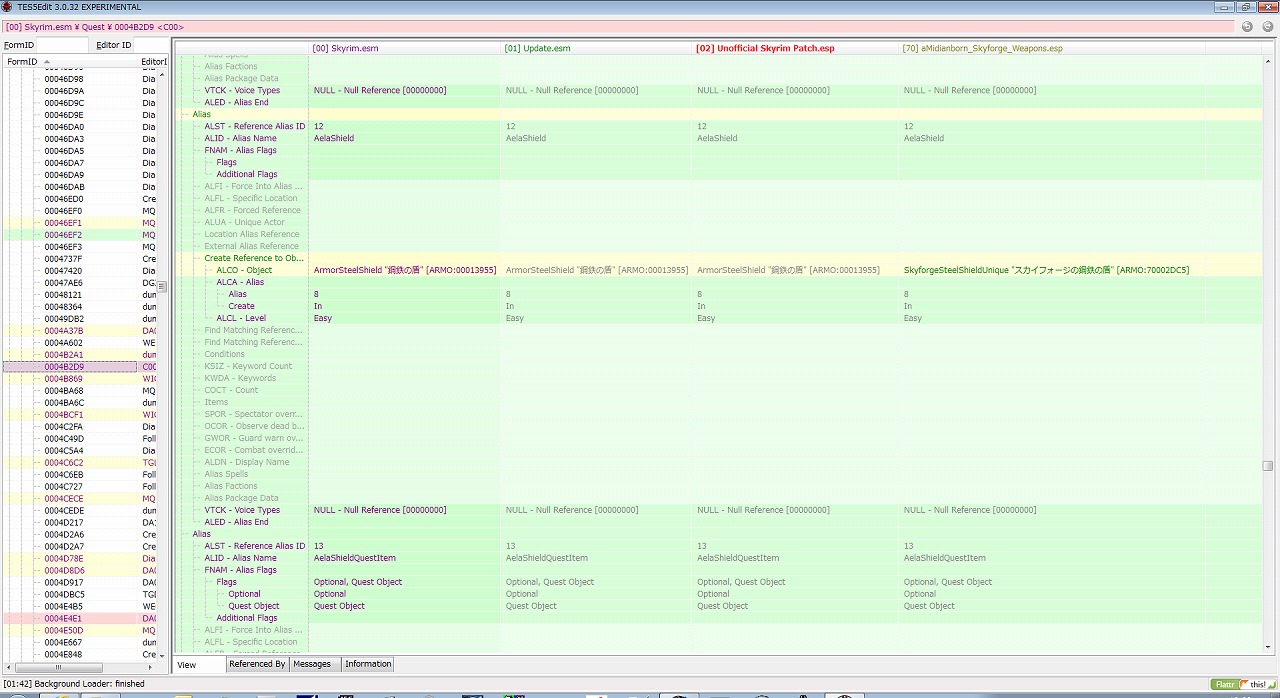Viewport: 1280px width, 698px height.
Task: Select record 0004B2D9 in the tree
Action: tap(63, 367)
